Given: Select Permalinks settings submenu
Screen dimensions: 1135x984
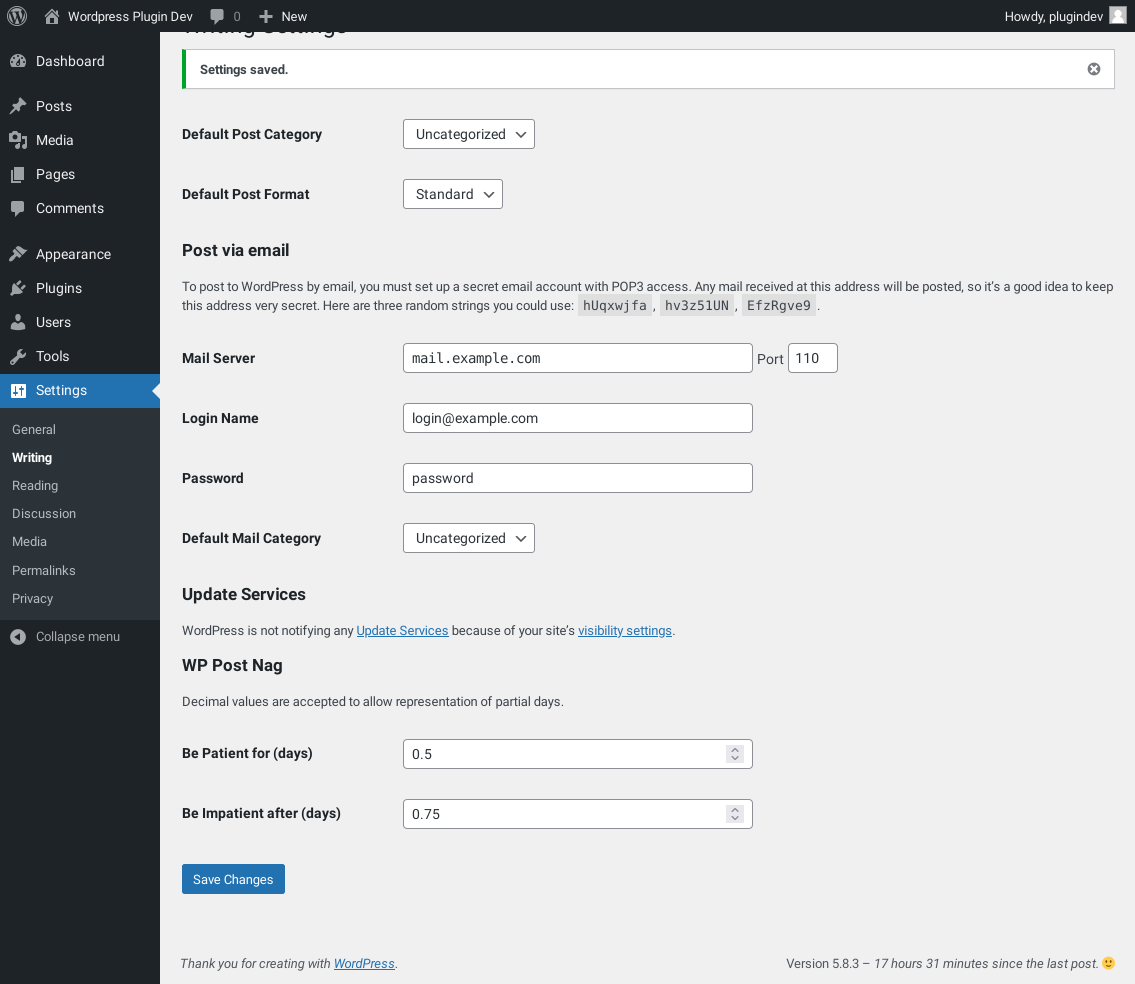Looking at the screenshot, I should tap(43, 571).
